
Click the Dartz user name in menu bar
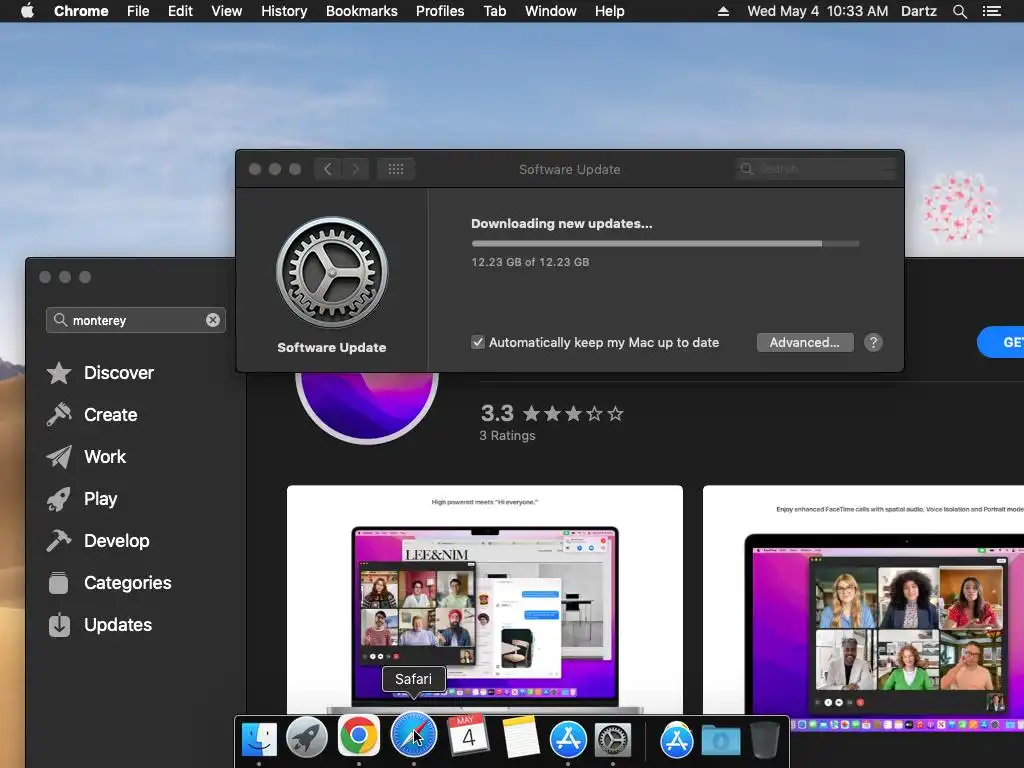click(918, 11)
